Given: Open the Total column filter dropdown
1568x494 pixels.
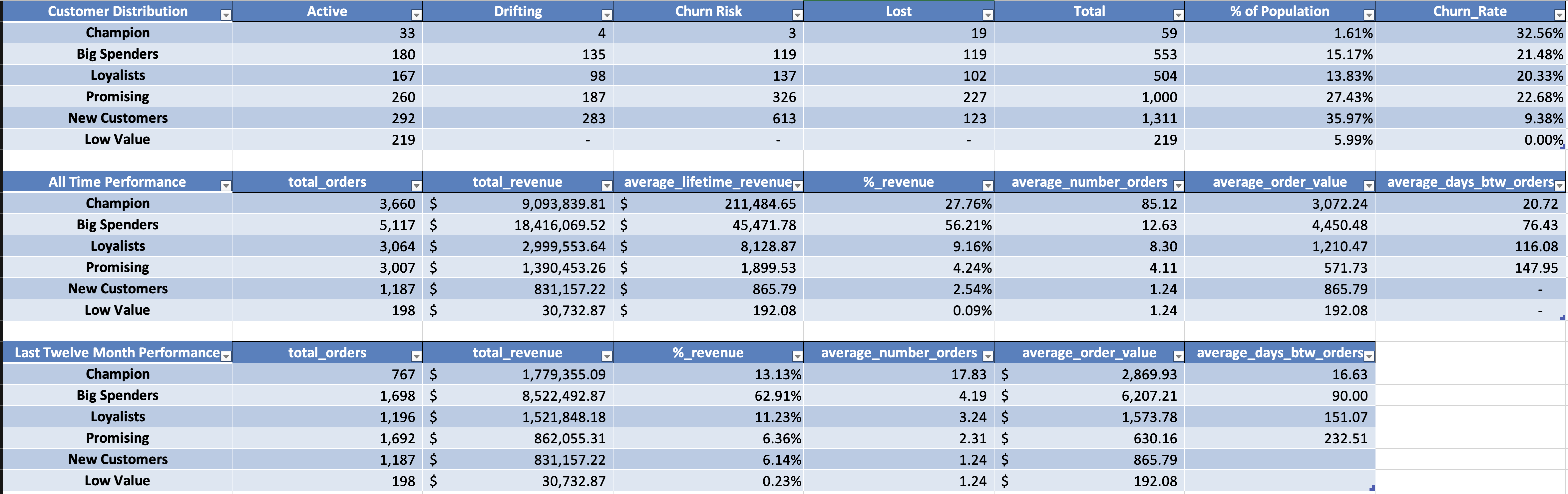Looking at the screenshot, I should [1178, 15].
